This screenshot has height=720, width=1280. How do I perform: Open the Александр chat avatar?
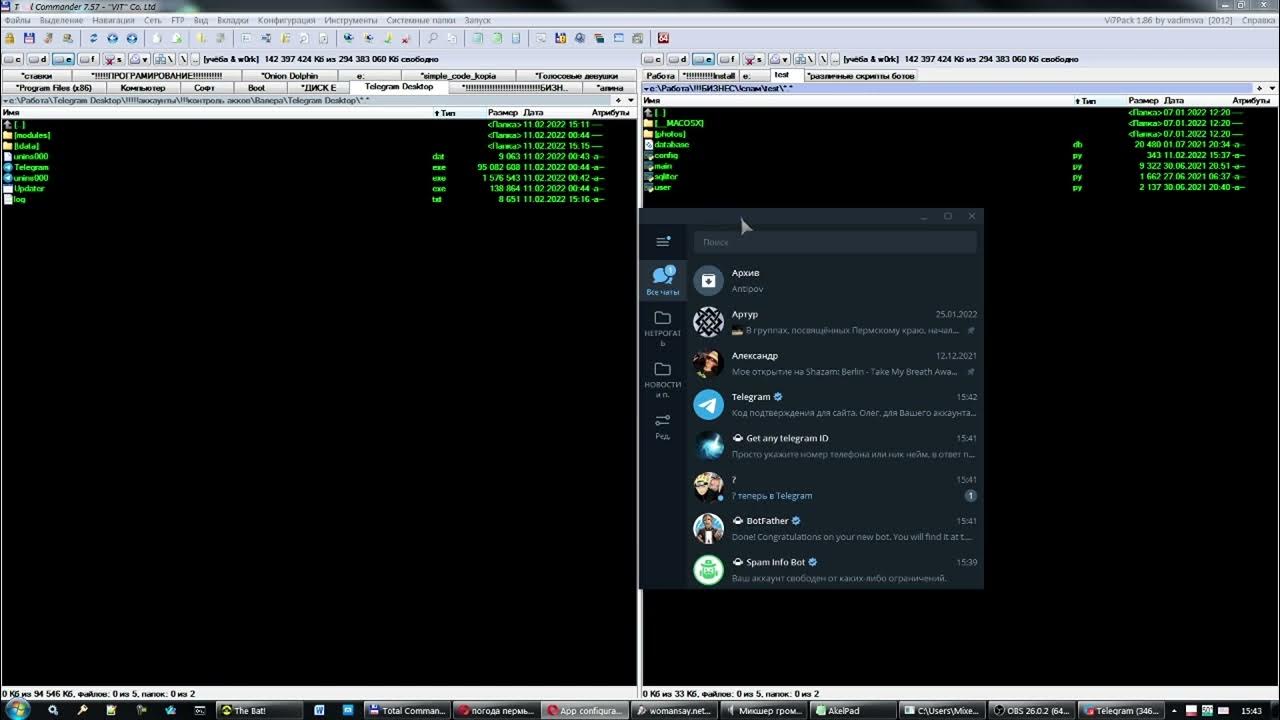pos(708,363)
